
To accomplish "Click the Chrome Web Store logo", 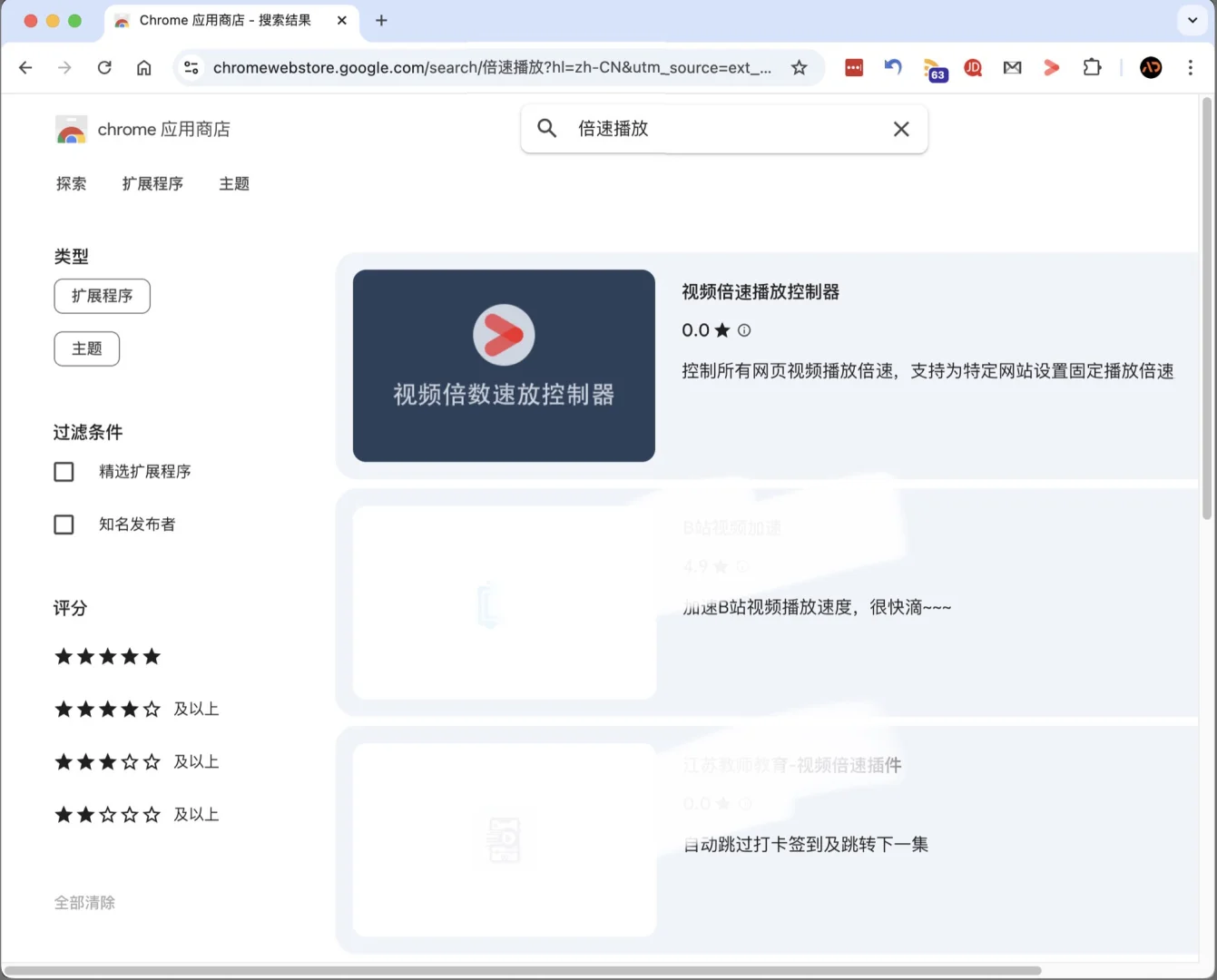I will coord(72,129).
